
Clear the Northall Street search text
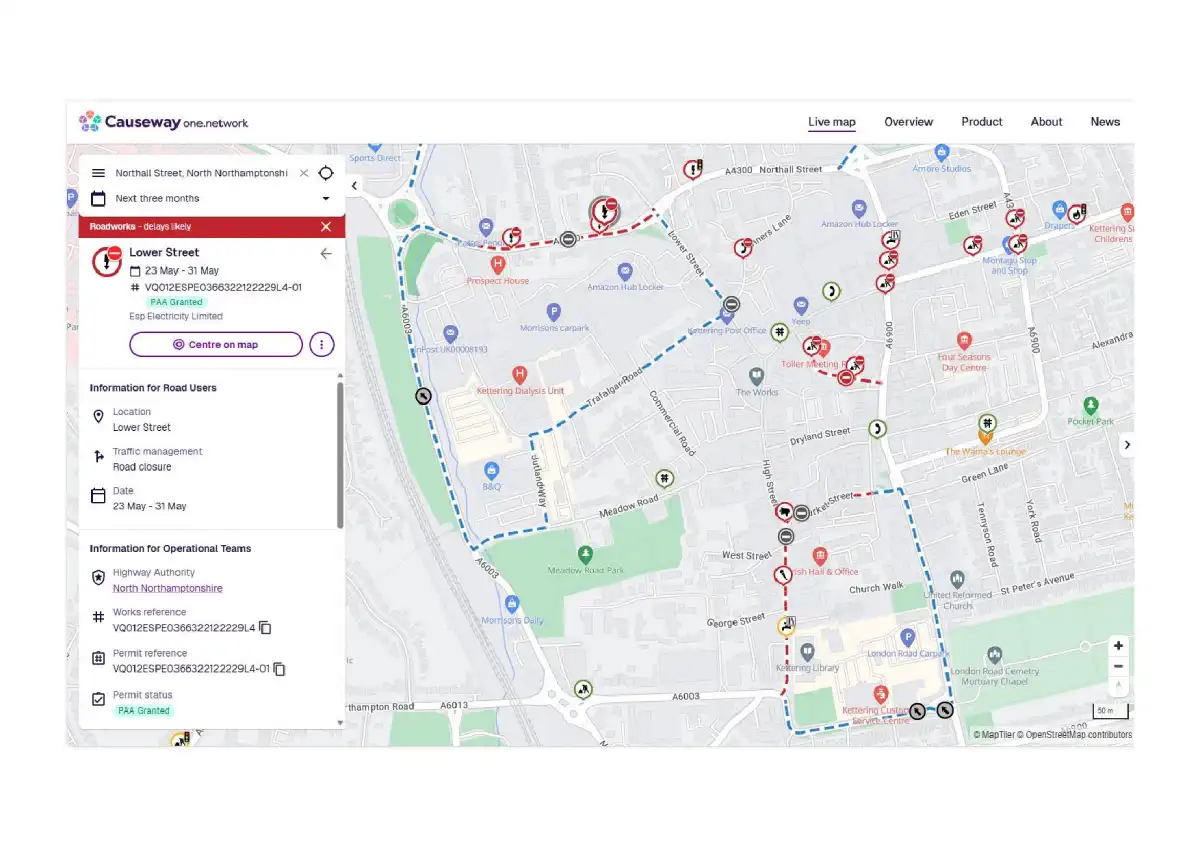(303, 172)
